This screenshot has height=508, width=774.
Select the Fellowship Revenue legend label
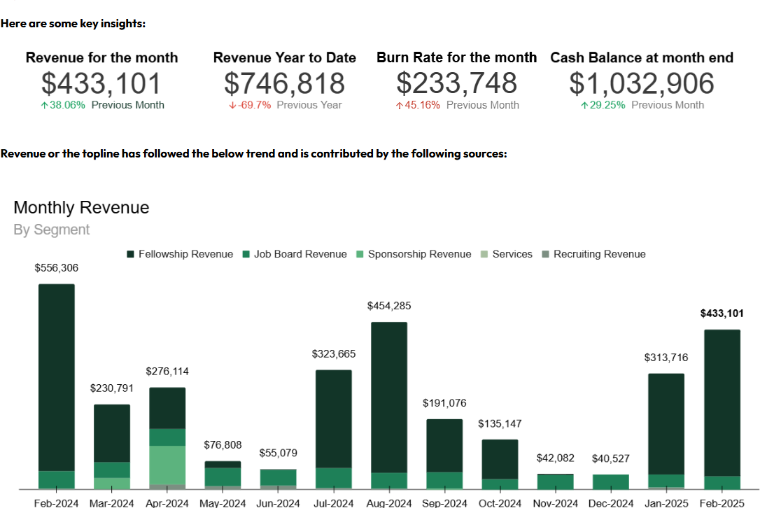pos(186,254)
